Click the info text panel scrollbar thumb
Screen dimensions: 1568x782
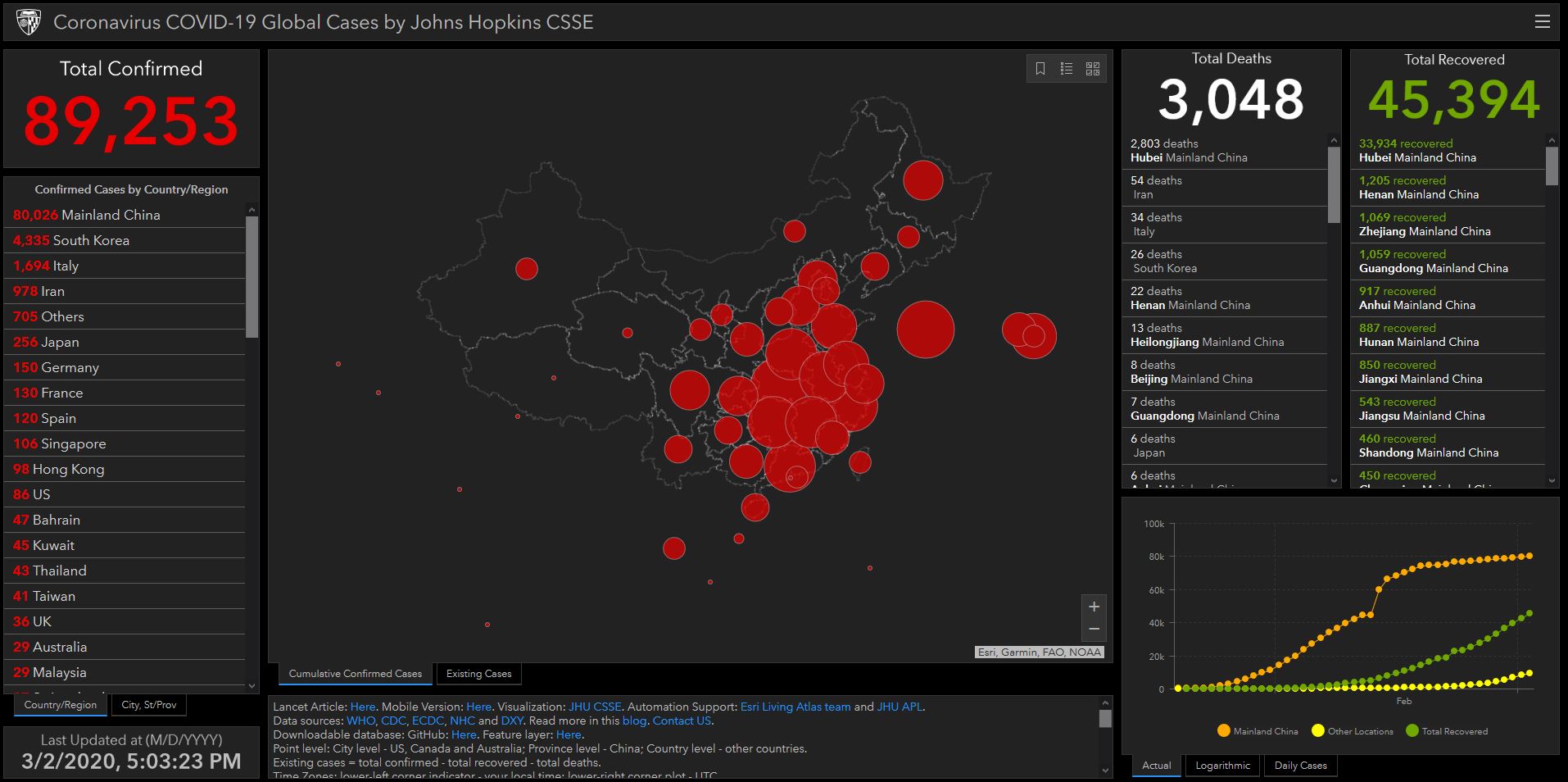pos(1105,719)
